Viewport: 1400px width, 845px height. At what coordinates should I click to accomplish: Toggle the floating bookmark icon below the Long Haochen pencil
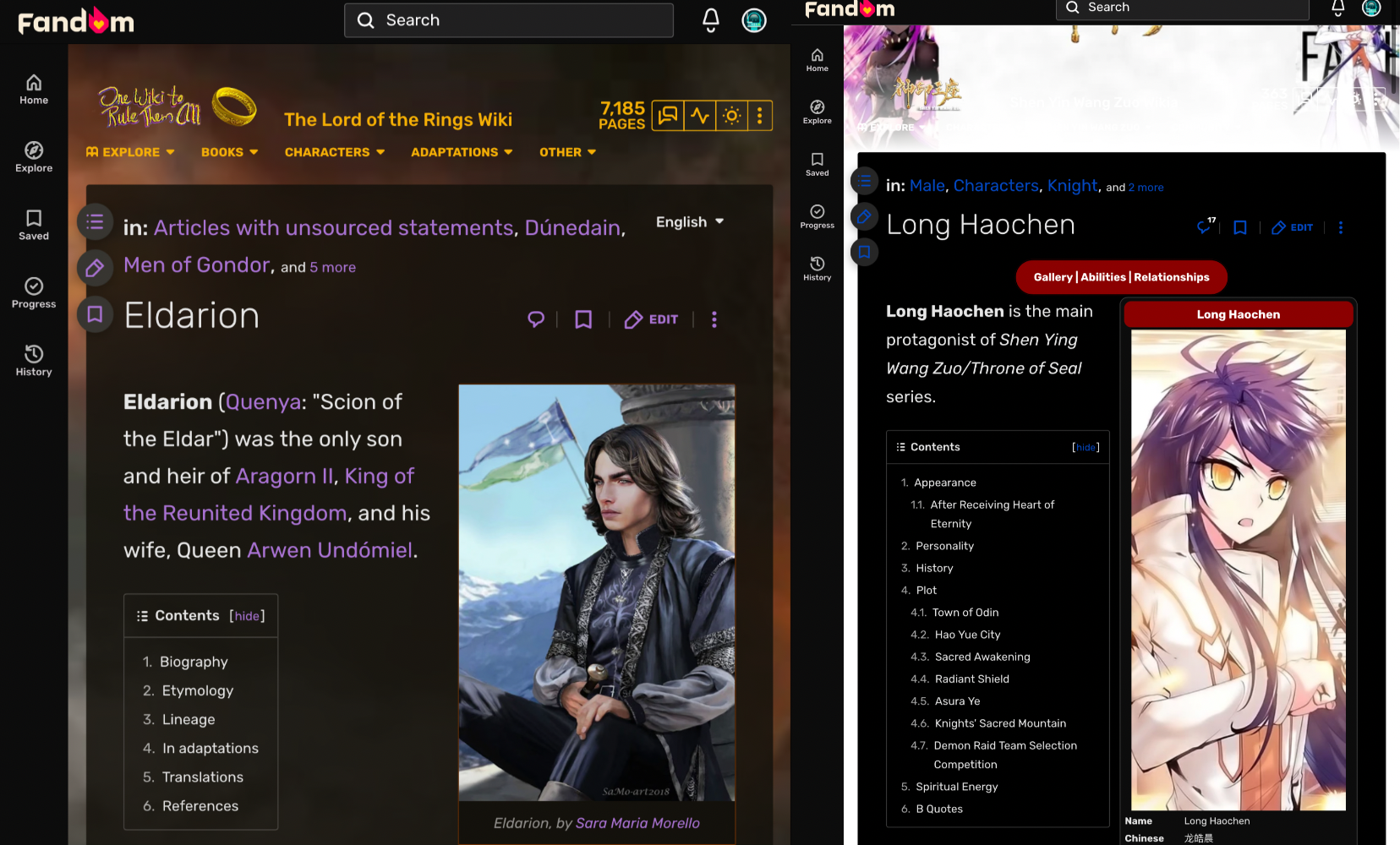(864, 252)
